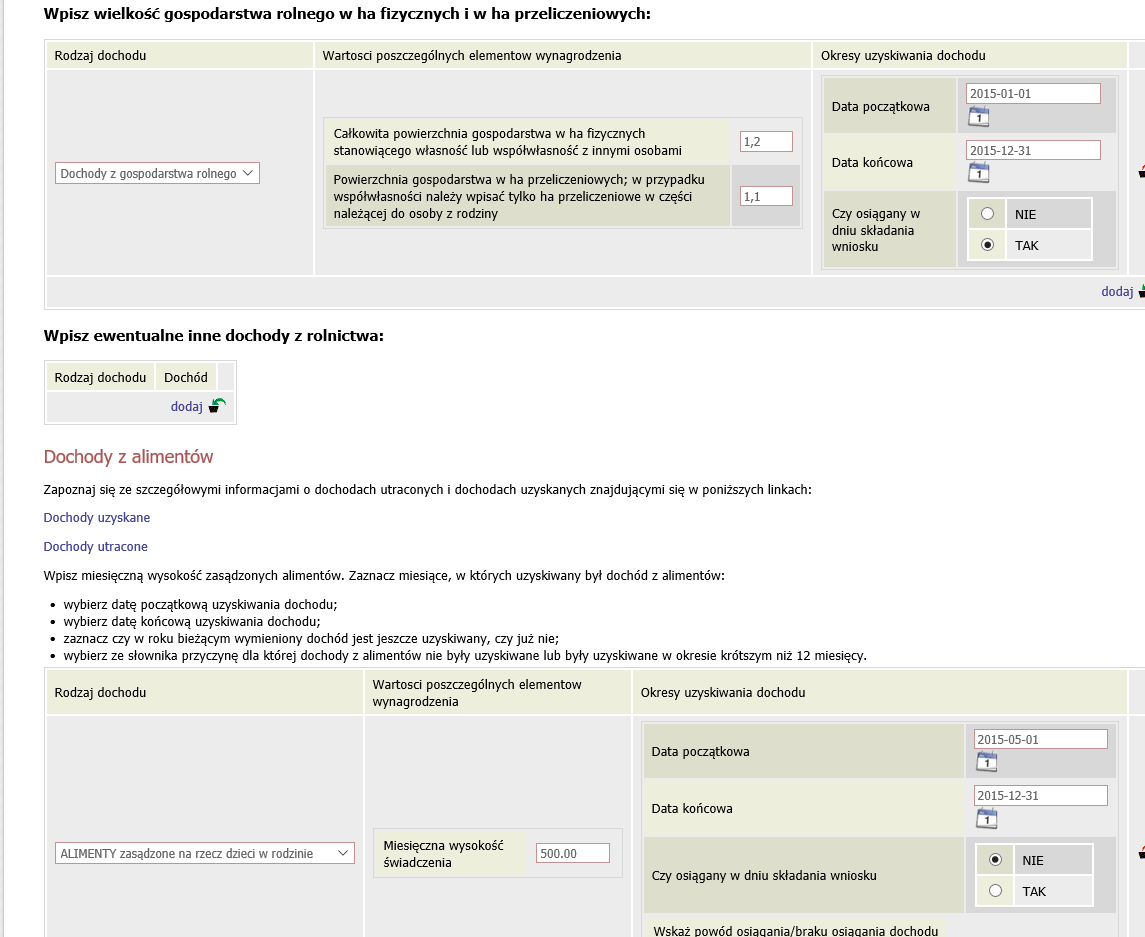Open the 'Dochody z gospodarstwa rolnego' dropdown
1145x937 pixels.
(x=157, y=173)
